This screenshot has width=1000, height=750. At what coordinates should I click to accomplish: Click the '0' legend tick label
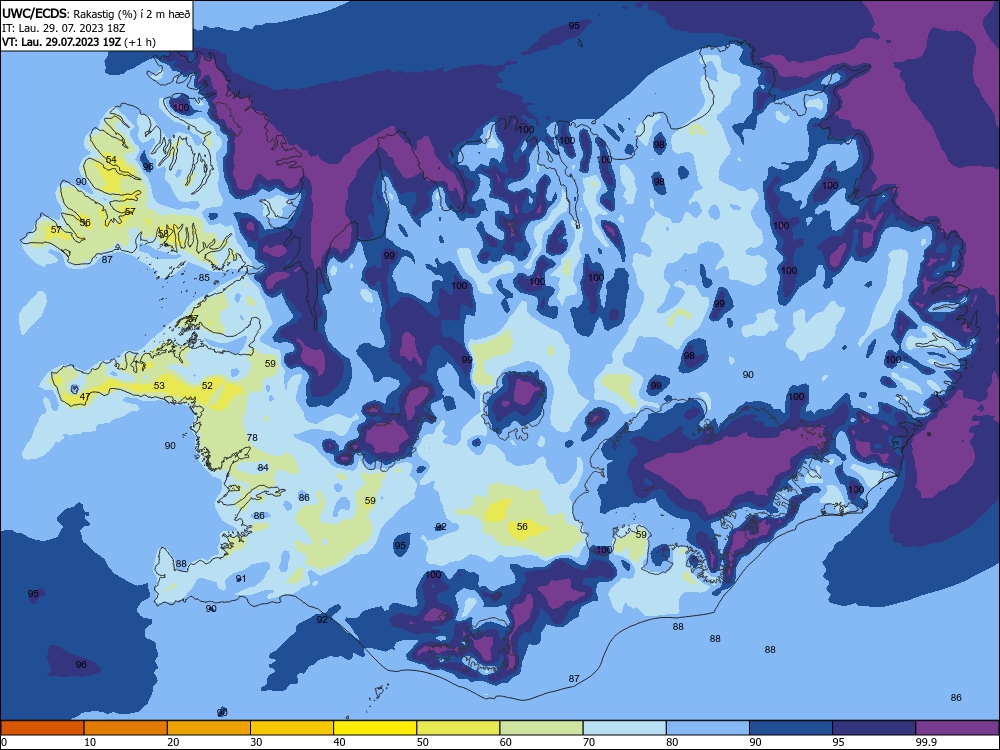tap(4, 742)
